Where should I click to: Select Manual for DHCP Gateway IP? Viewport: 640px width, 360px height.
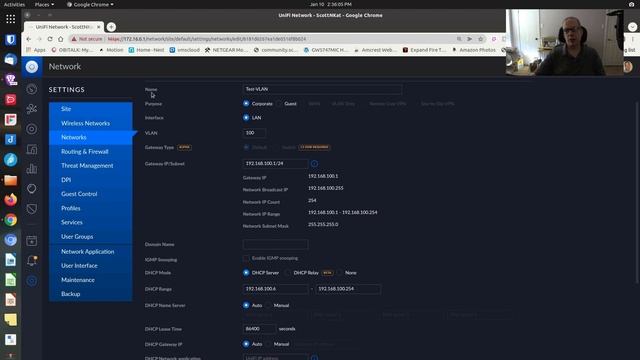(269, 344)
